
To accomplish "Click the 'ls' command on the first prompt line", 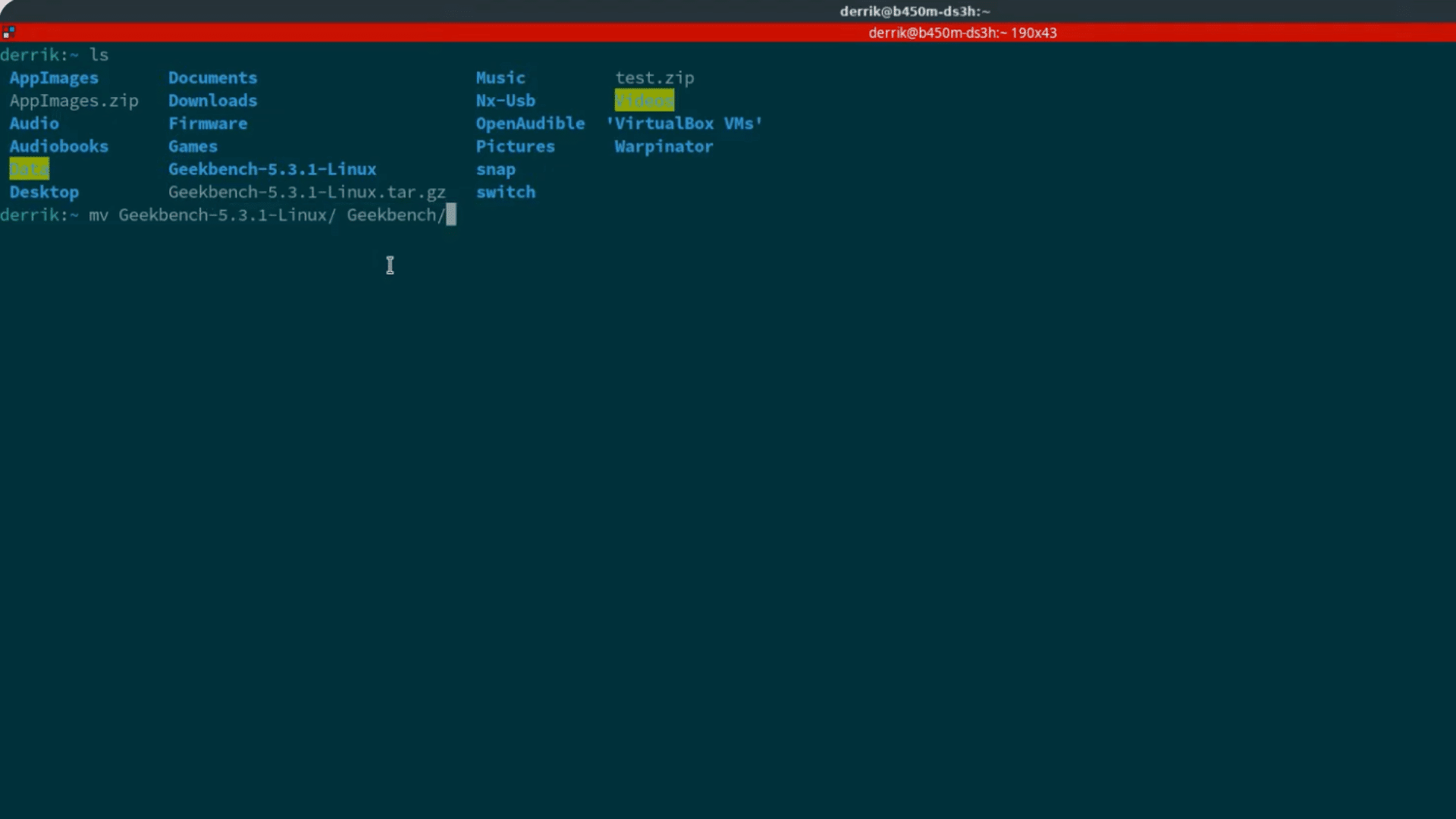I will pos(99,55).
